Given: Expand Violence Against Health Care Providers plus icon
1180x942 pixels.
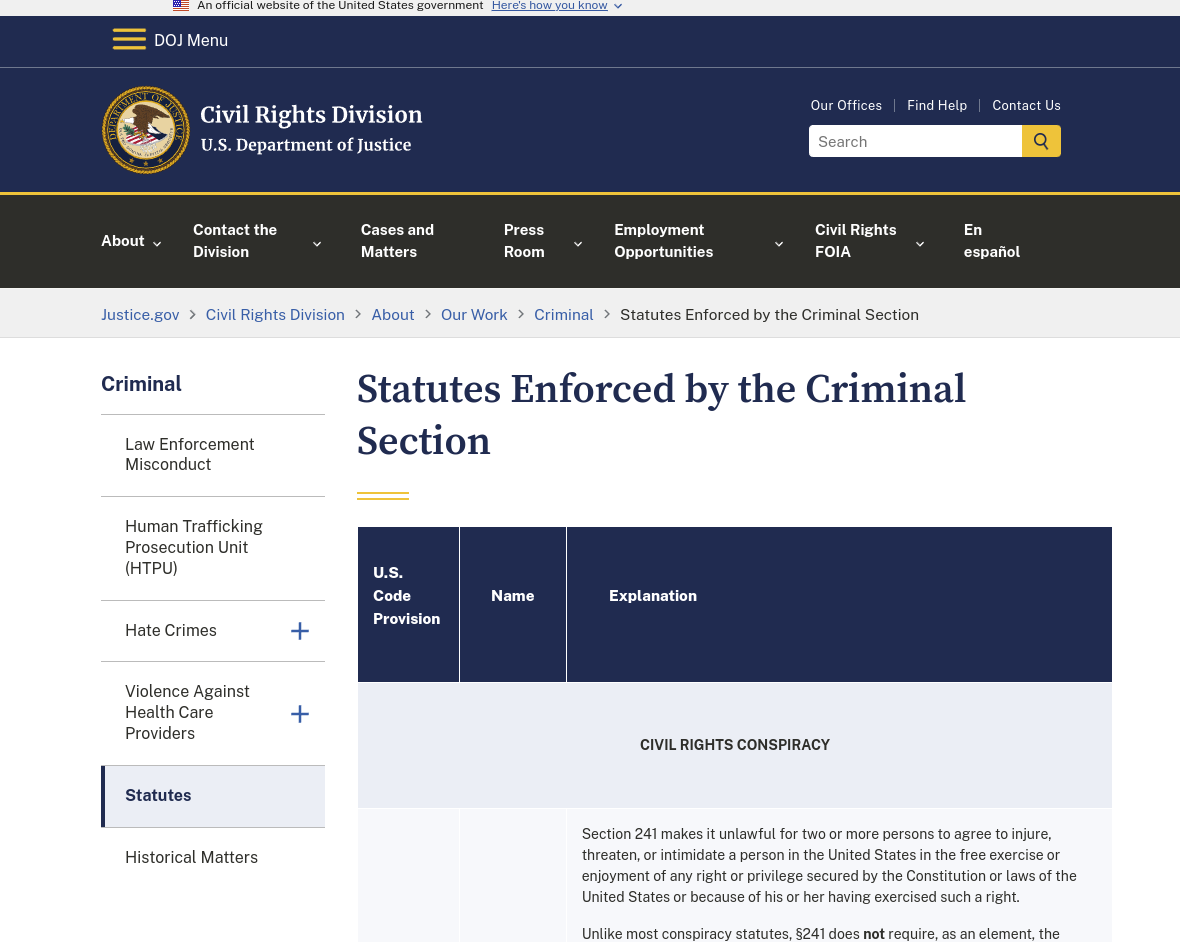Looking at the screenshot, I should (300, 713).
